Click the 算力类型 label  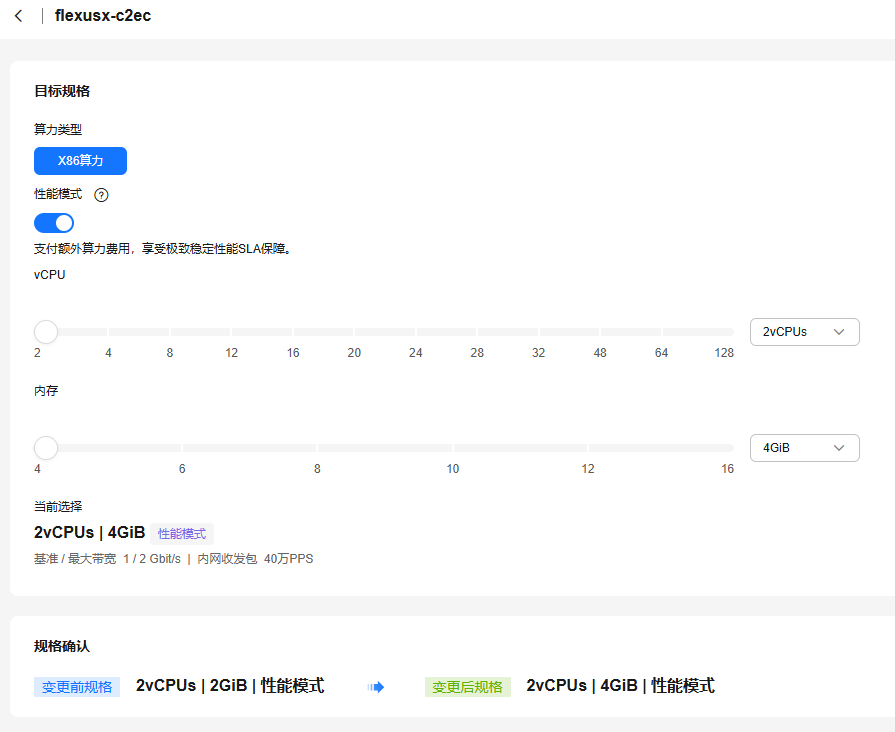(58, 130)
